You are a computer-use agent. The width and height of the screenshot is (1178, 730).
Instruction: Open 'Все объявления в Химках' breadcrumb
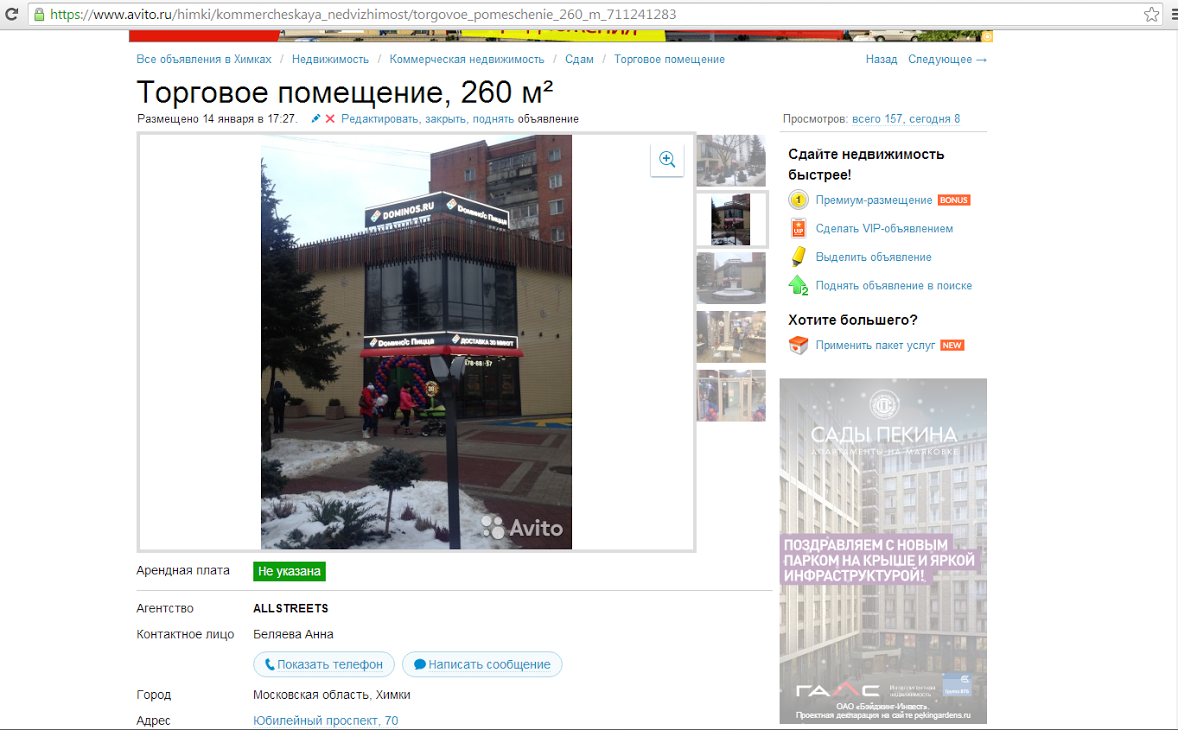(x=204, y=59)
